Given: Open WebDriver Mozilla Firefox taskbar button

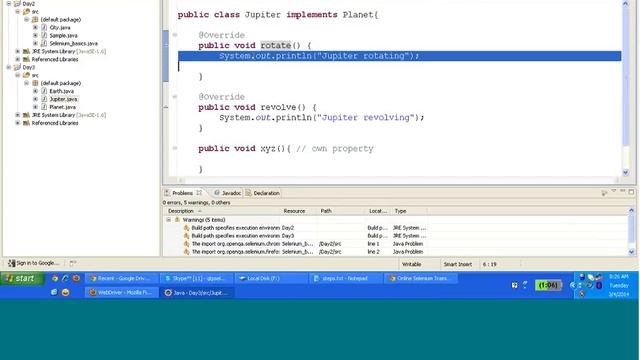Looking at the screenshot, I should tap(122, 293).
